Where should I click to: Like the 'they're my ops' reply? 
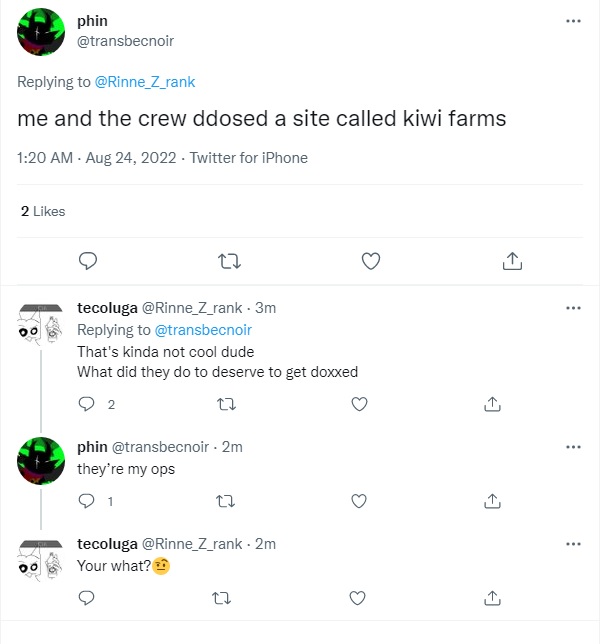tap(359, 500)
